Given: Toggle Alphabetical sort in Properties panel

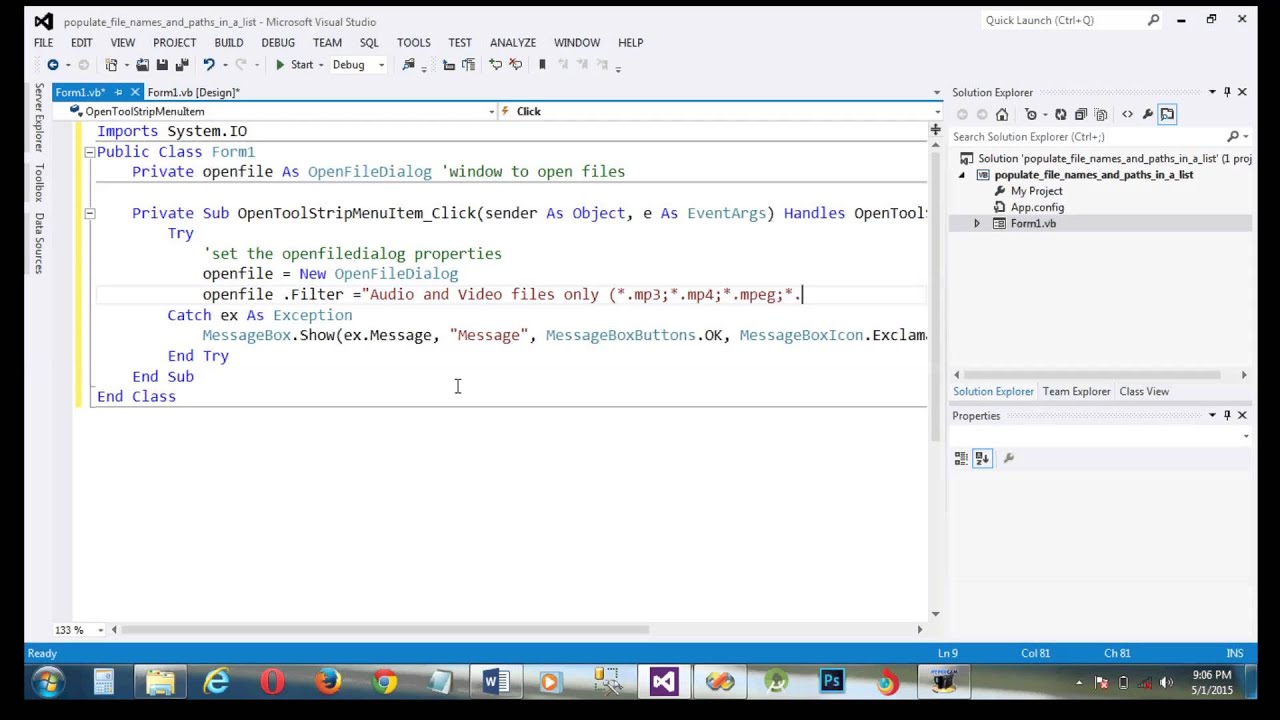Looking at the screenshot, I should [x=982, y=458].
